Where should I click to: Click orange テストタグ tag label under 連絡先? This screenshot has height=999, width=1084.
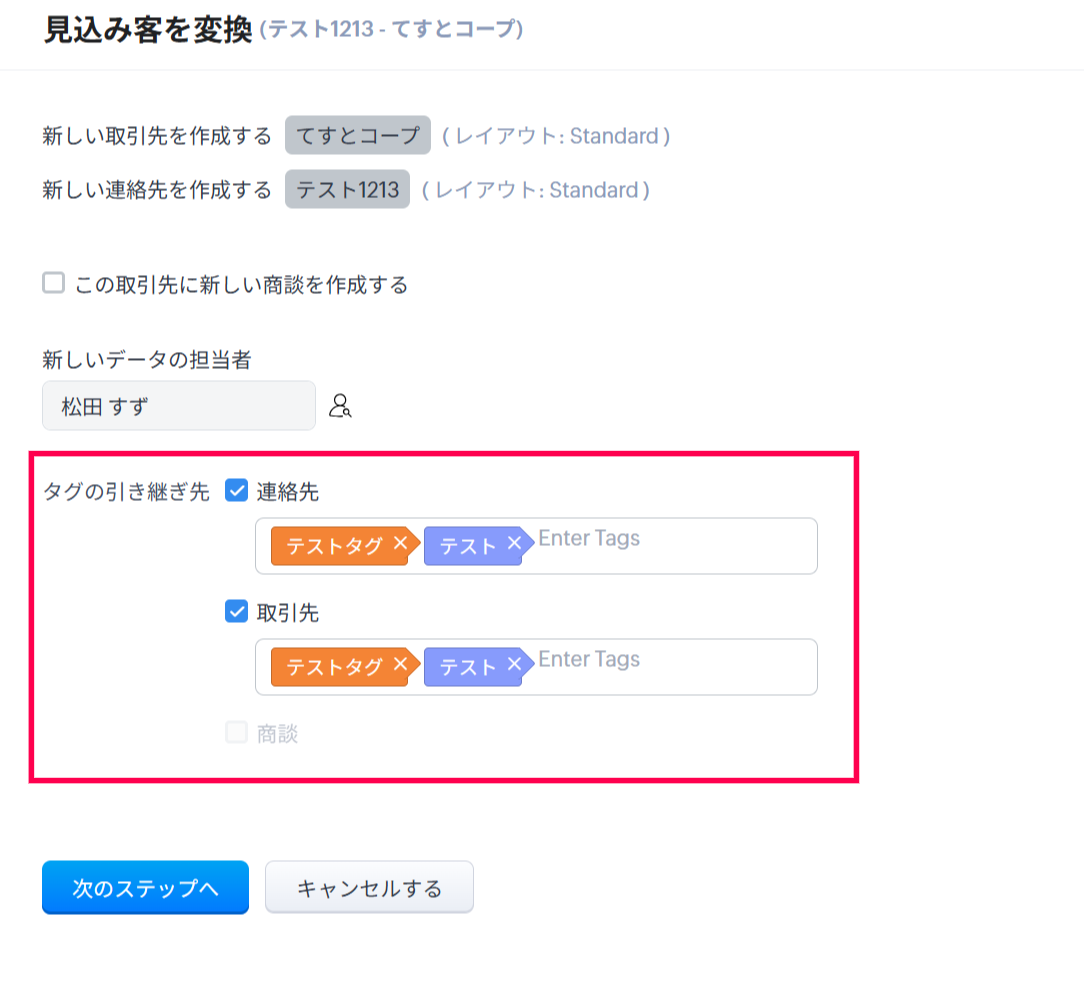pos(334,546)
